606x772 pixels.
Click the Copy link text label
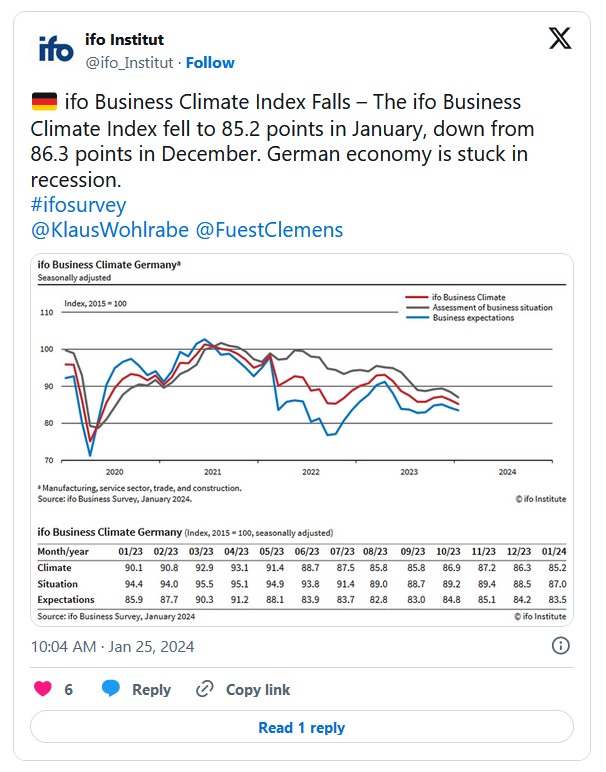(x=258, y=690)
